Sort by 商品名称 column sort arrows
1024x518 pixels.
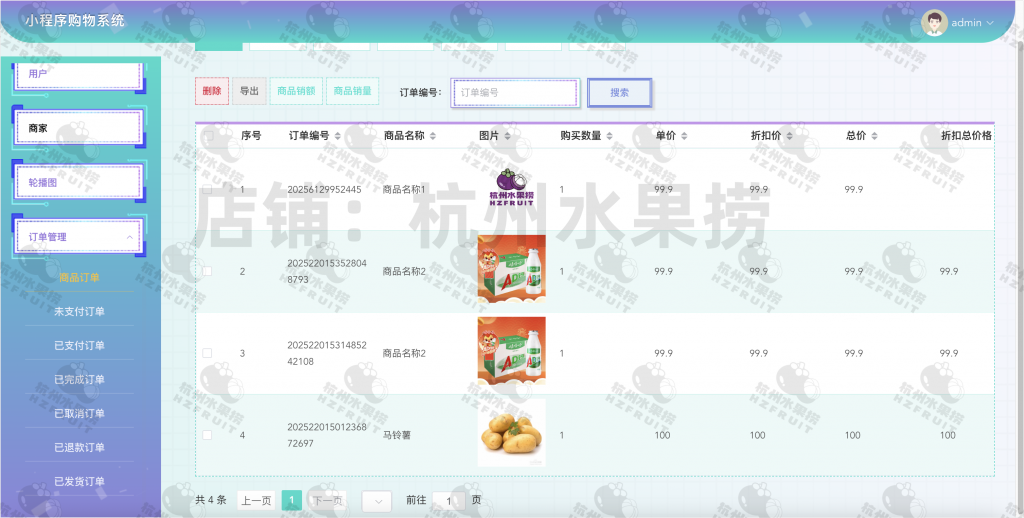[x=432, y=136]
